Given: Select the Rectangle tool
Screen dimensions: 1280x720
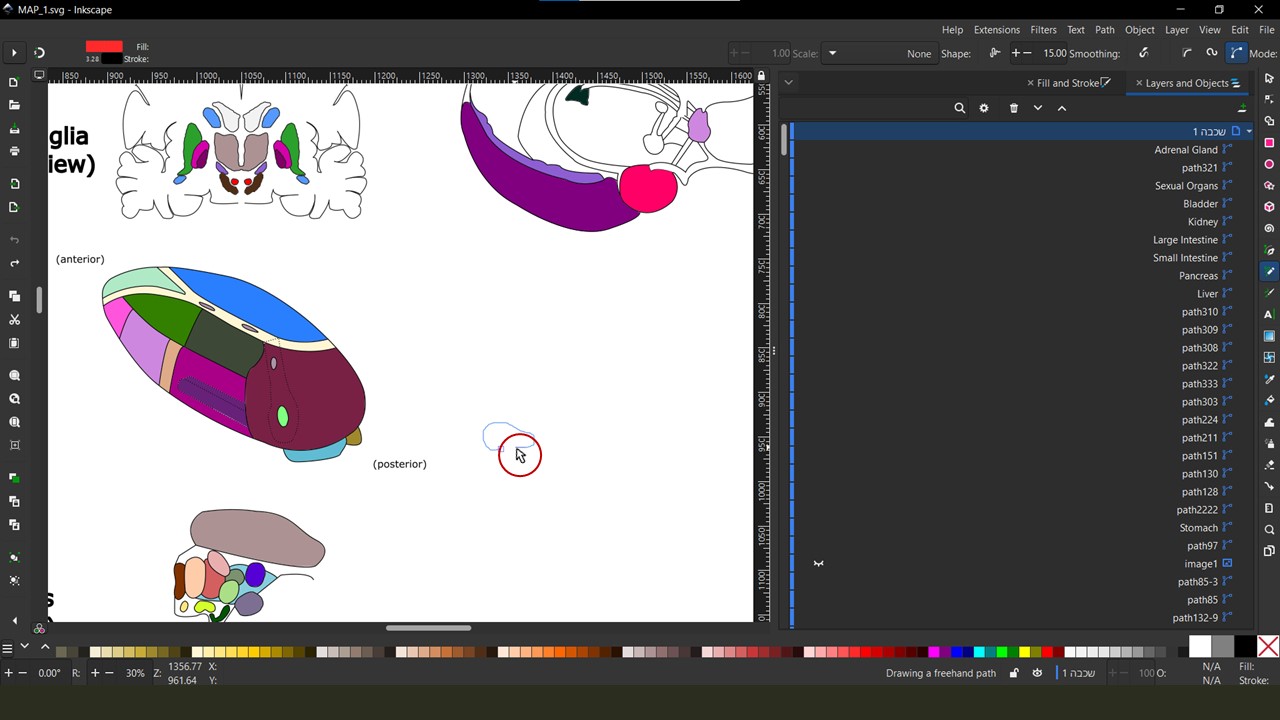Looking at the screenshot, I should coord(1269,142).
